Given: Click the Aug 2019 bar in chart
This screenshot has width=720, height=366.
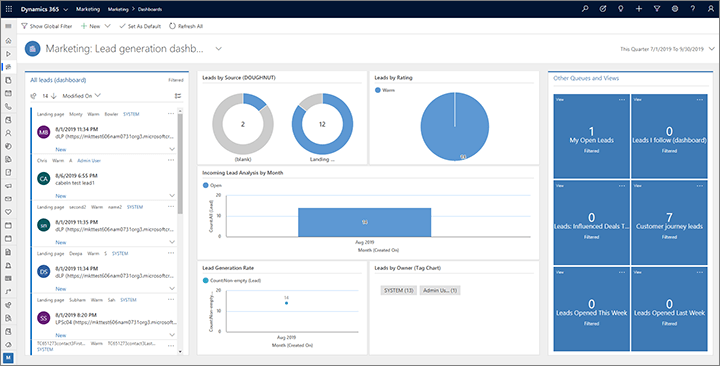Looking at the screenshot, I should 365,222.
